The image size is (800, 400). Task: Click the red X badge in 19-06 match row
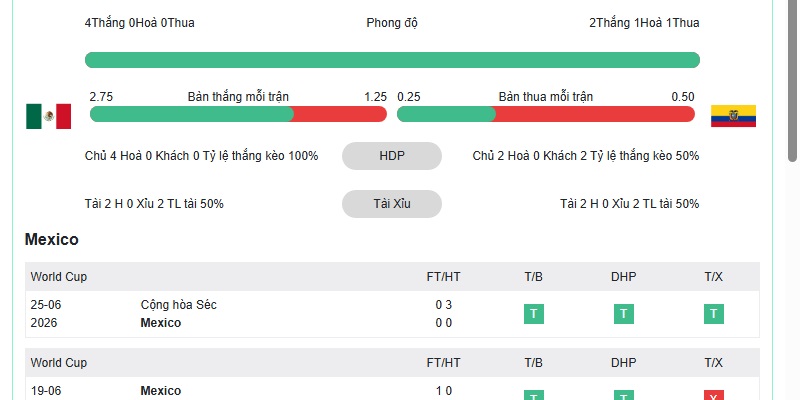714,395
